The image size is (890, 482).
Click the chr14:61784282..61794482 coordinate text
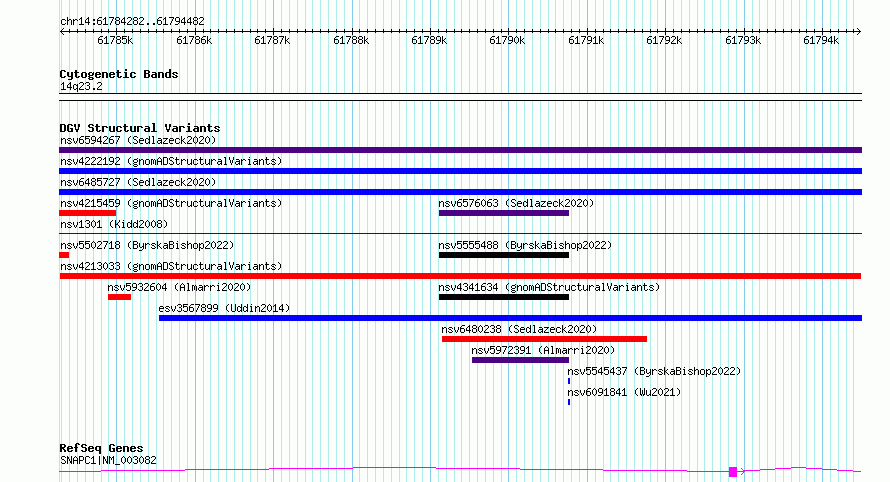point(132,22)
